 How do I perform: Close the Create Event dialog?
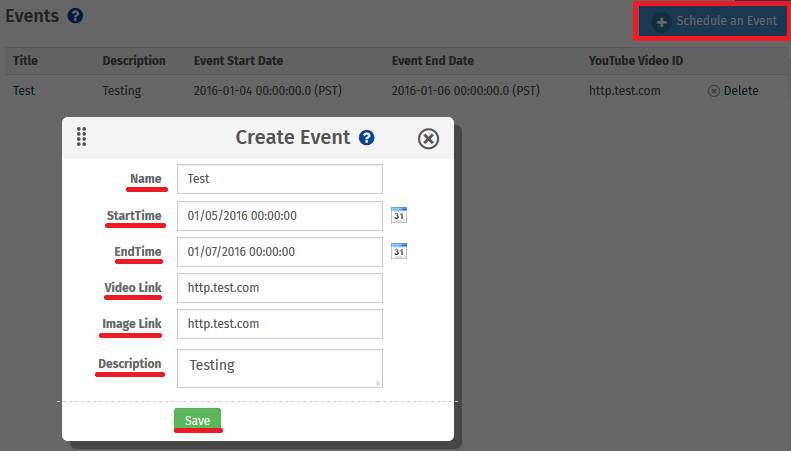click(x=428, y=138)
